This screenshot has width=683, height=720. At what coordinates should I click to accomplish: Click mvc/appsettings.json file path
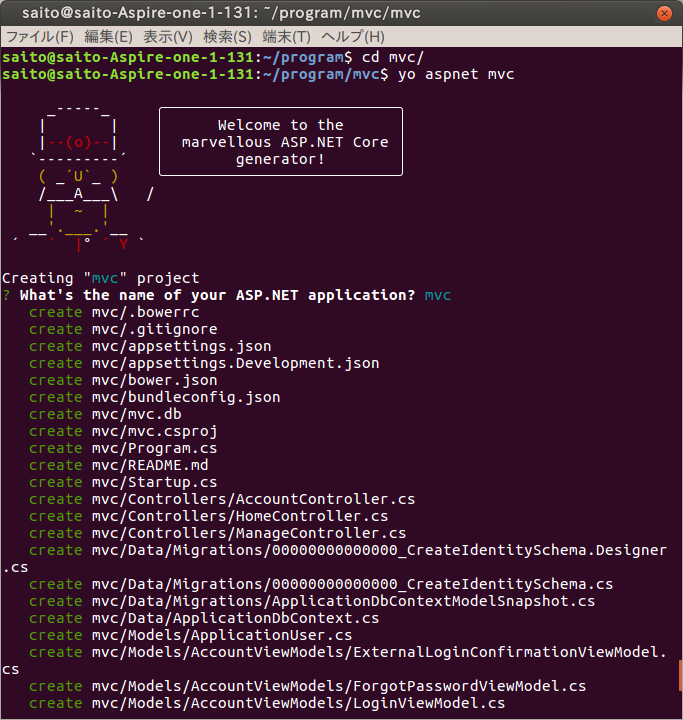click(181, 346)
